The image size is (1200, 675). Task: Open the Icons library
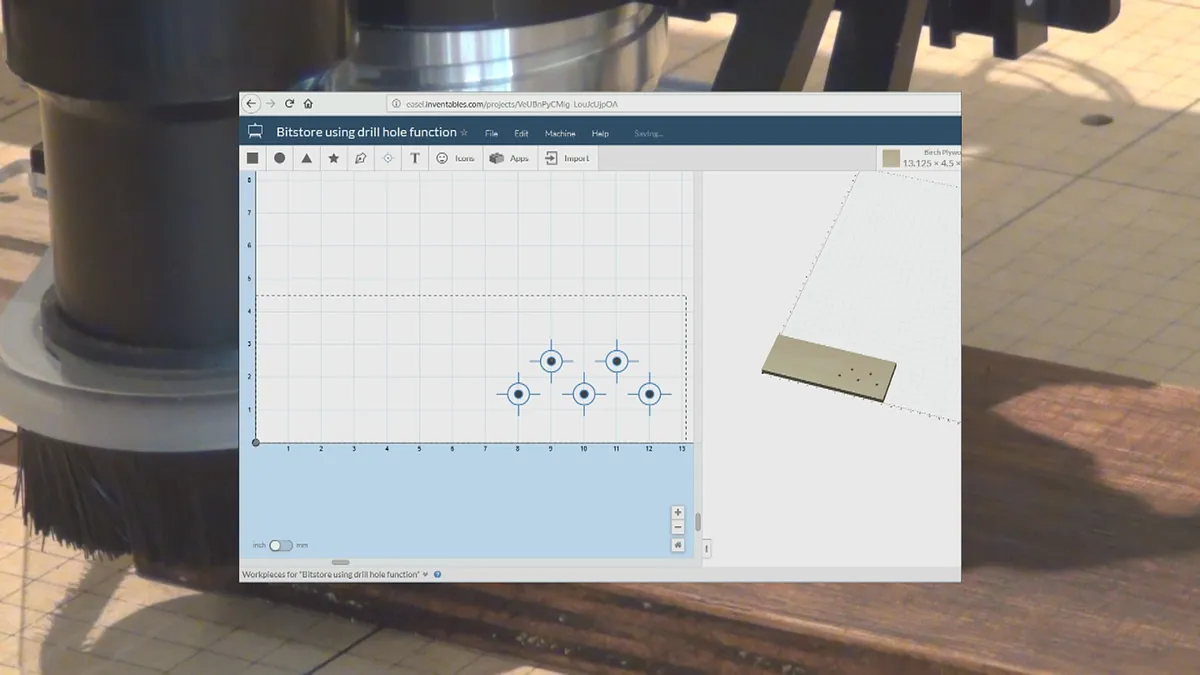tap(455, 158)
